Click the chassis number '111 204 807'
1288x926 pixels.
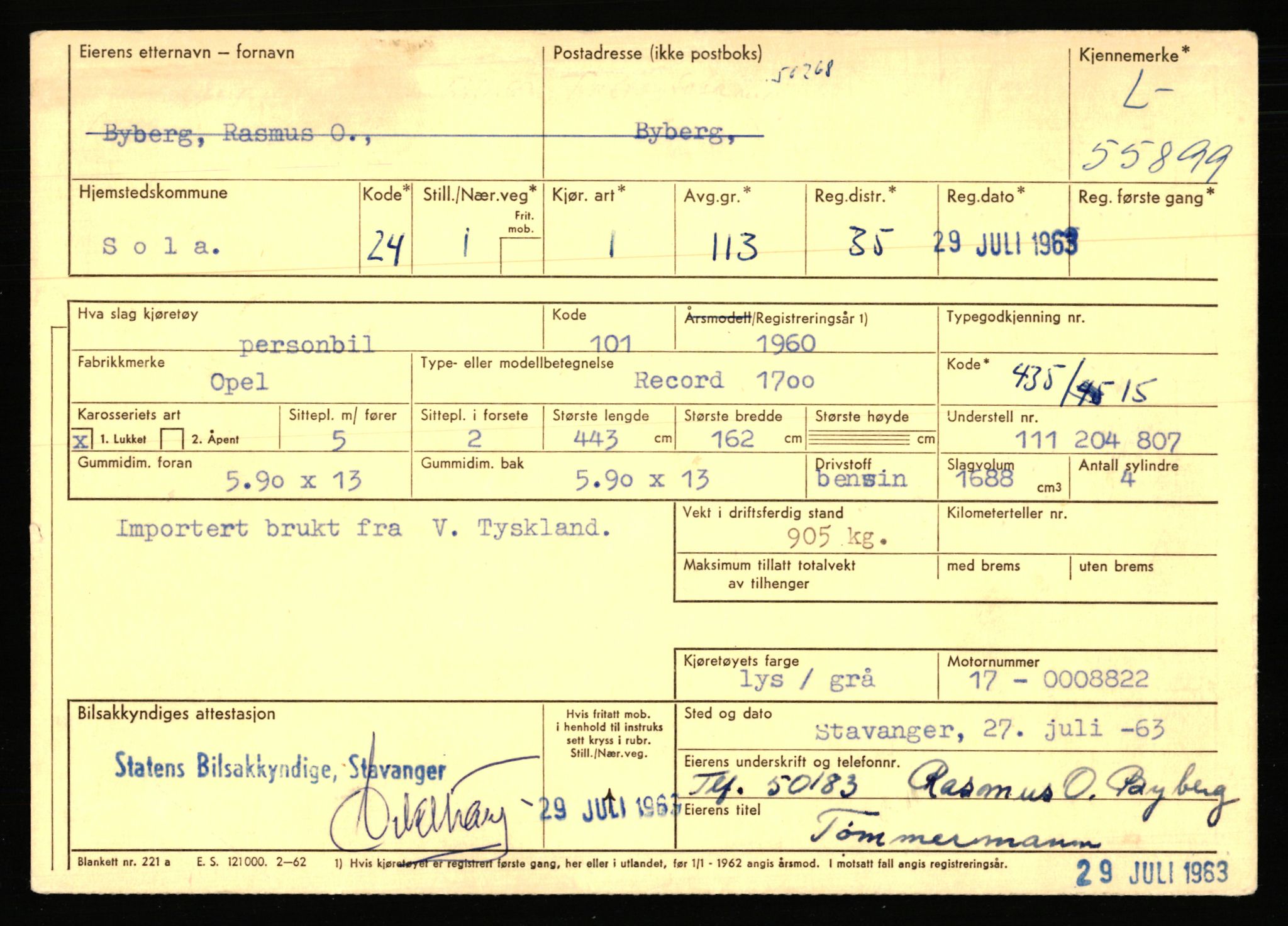[x=1097, y=440]
